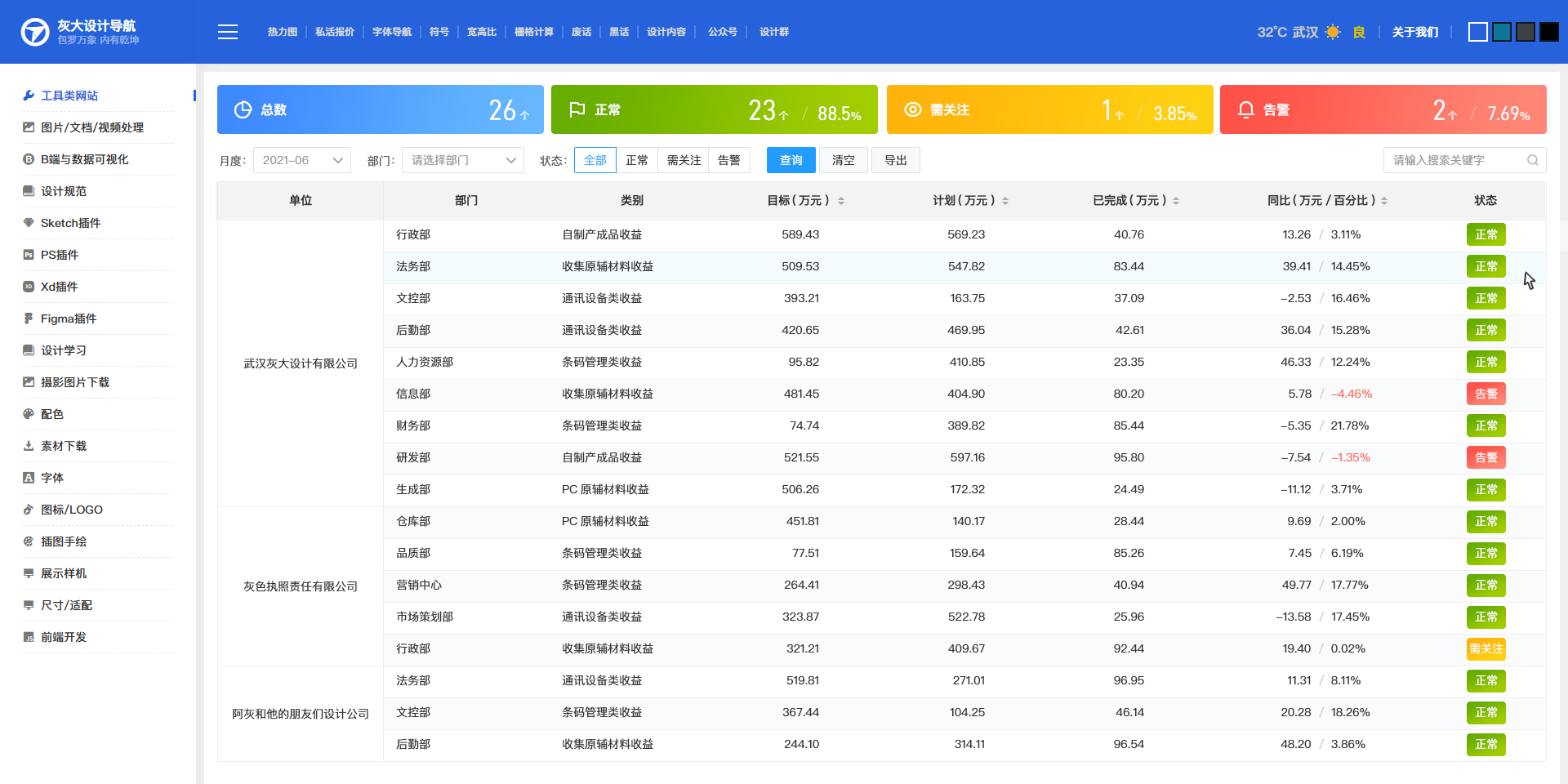The image size is (1568, 784).
Task: Sort by 计划(万元) column arrows
Action: point(1005,201)
